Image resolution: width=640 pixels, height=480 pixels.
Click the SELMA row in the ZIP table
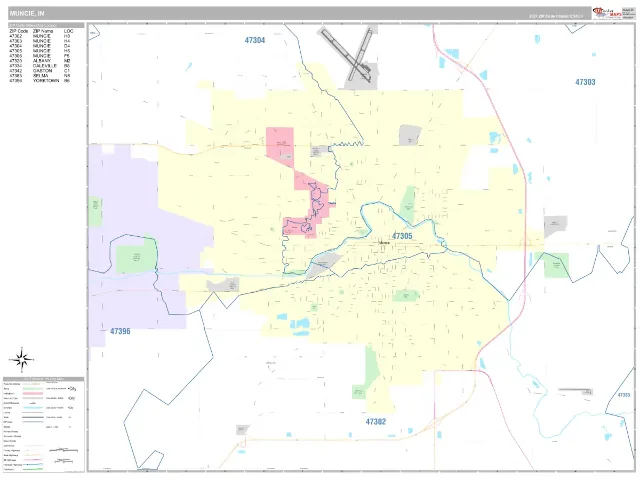click(x=40, y=76)
